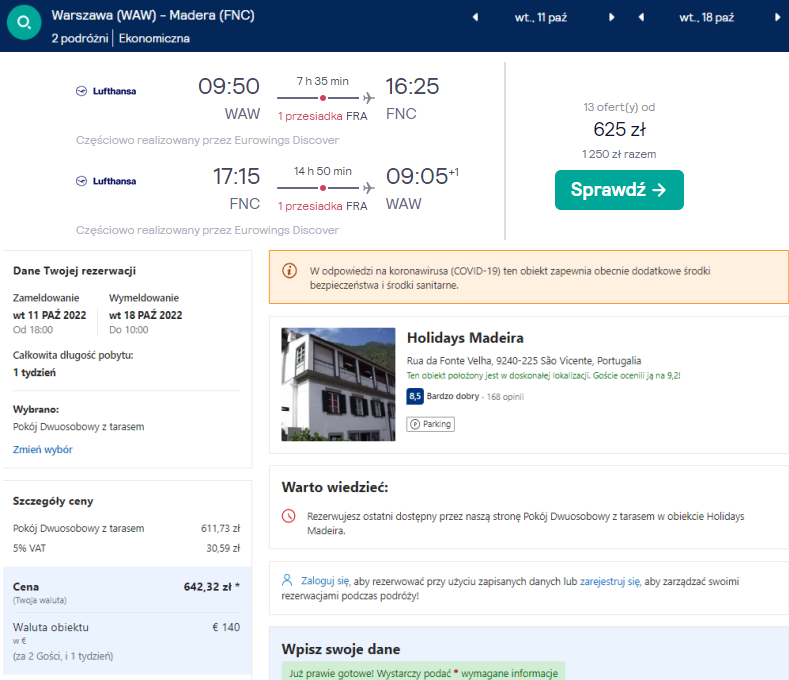Click Wymeldowanie date wt 18 PAŹ 2022
The height and width of the screenshot is (680, 789).
coord(145,315)
